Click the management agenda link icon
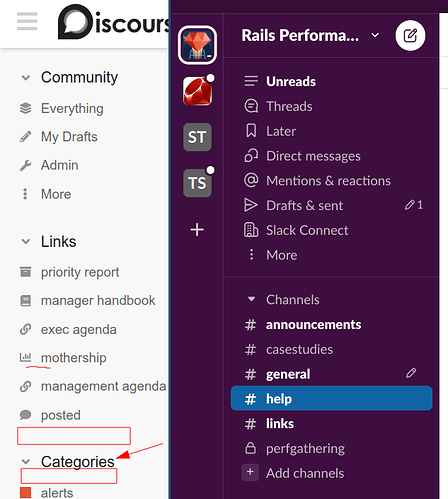Image resolution: width=448 pixels, height=499 pixels. point(26,386)
